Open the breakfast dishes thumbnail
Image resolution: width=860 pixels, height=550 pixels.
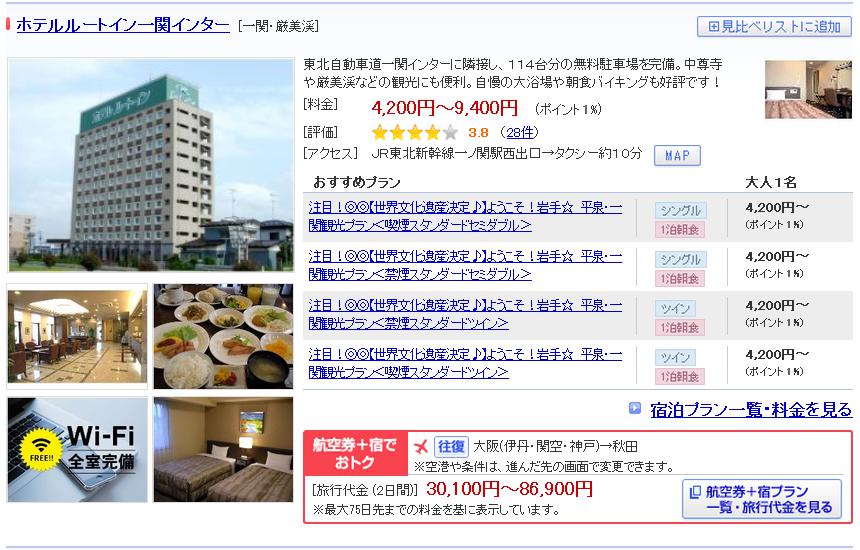click(x=223, y=336)
